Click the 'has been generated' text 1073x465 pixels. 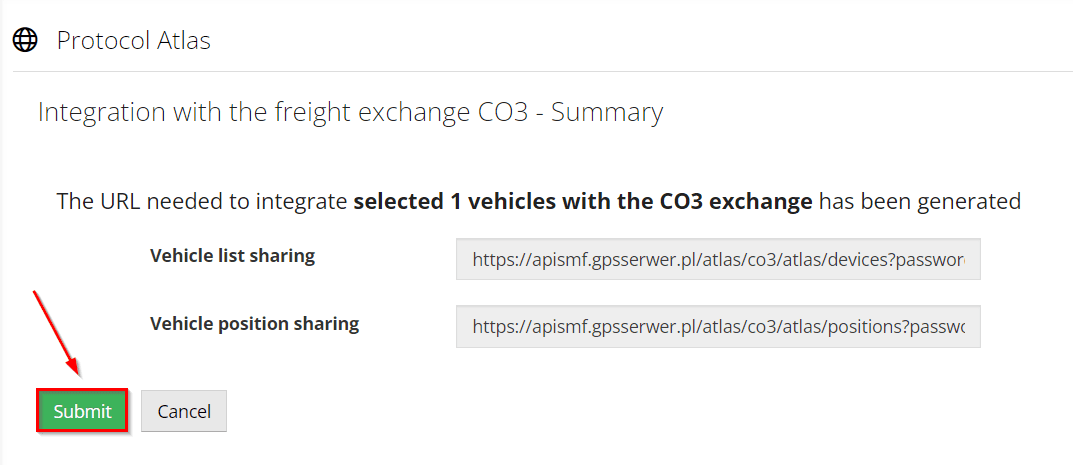[x=920, y=201]
